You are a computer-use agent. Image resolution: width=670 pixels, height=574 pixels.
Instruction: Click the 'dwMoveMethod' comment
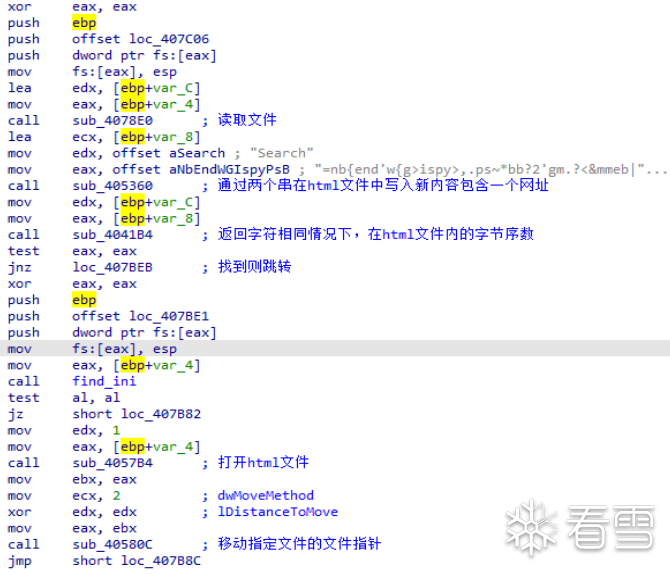coord(265,495)
